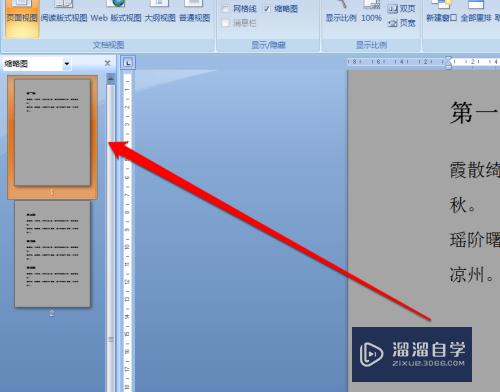Click the tab selector button beside ruler
Screen dimensions: 500x392
tap(128, 62)
